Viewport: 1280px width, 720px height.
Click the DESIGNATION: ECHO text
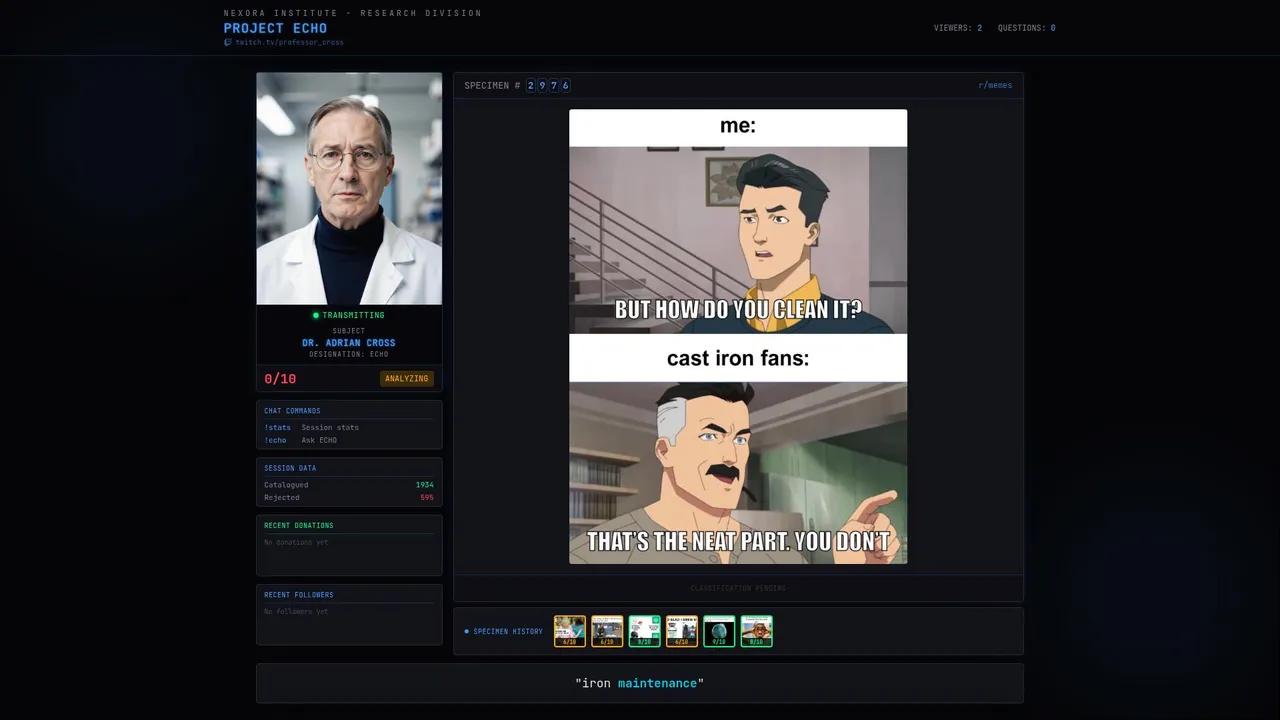[349, 354]
